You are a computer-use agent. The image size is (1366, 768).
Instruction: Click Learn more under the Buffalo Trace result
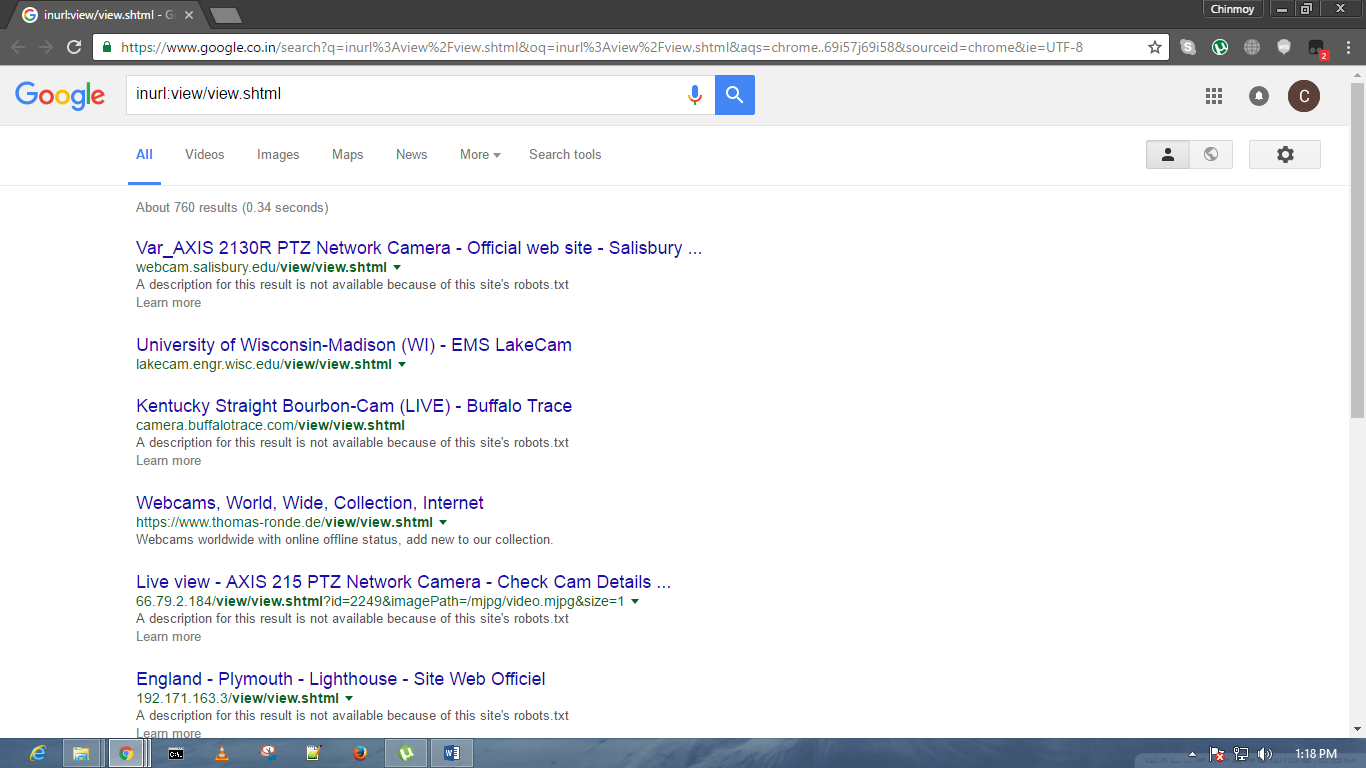coord(168,461)
